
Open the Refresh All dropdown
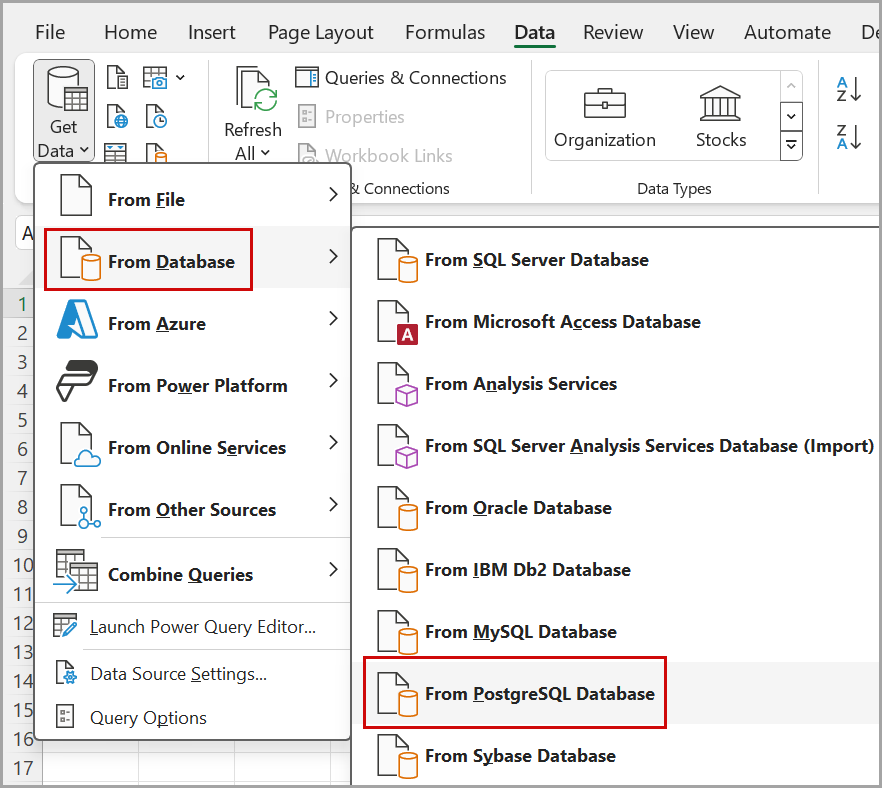[x=252, y=153]
